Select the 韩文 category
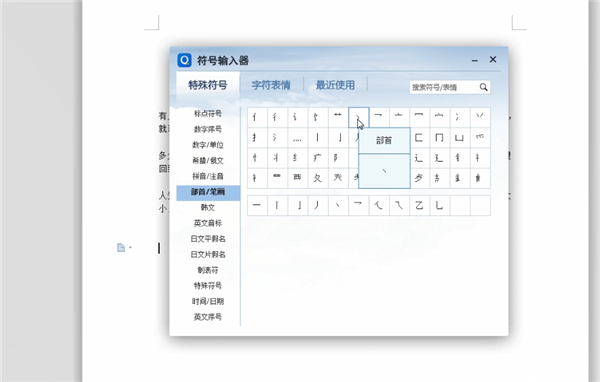 point(208,207)
